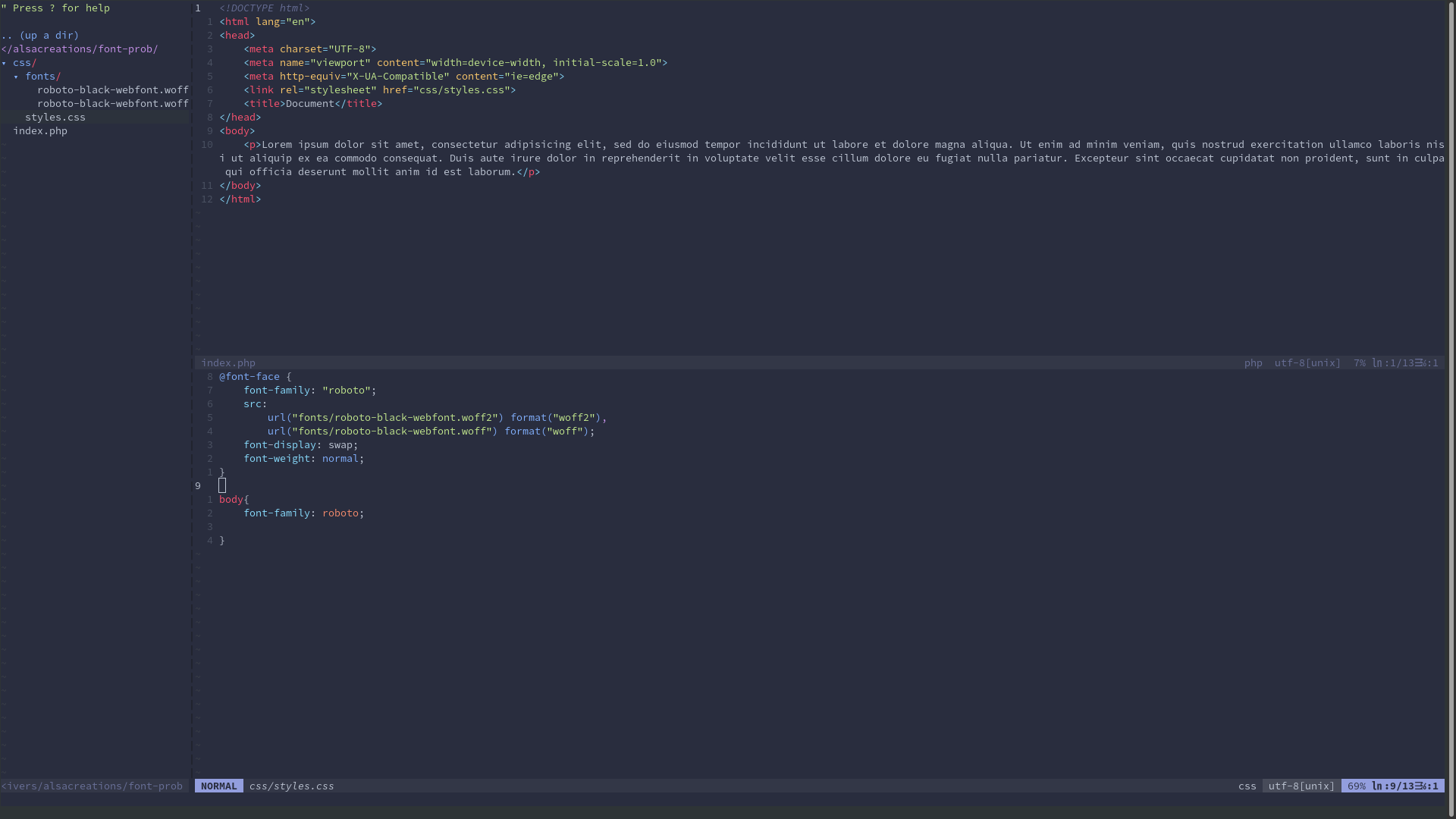Screen dimensions: 1456x819
Task: Select first roboto-black-webfont.woff file
Action: [x=112, y=90]
